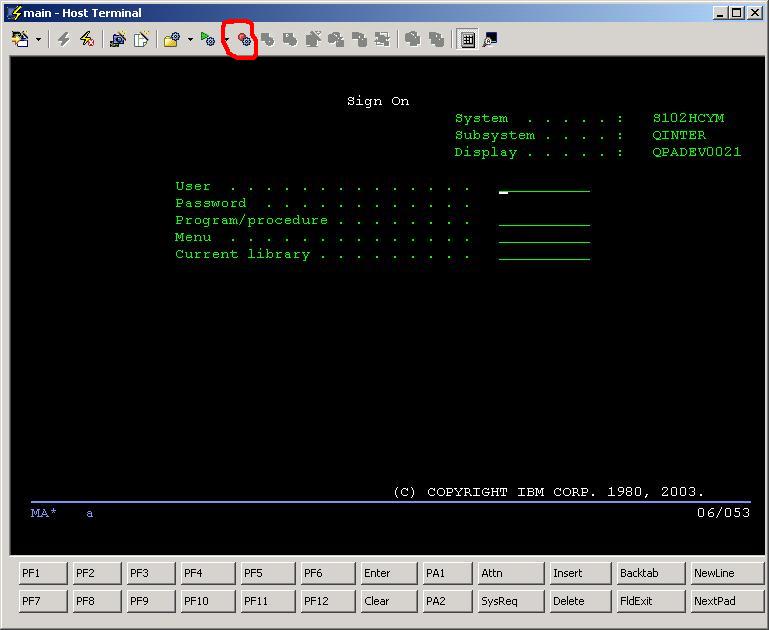Image resolution: width=769 pixels, height=630 pixels.
Task: Click the textual display terminal icon
Action: (x=490, y=39)
